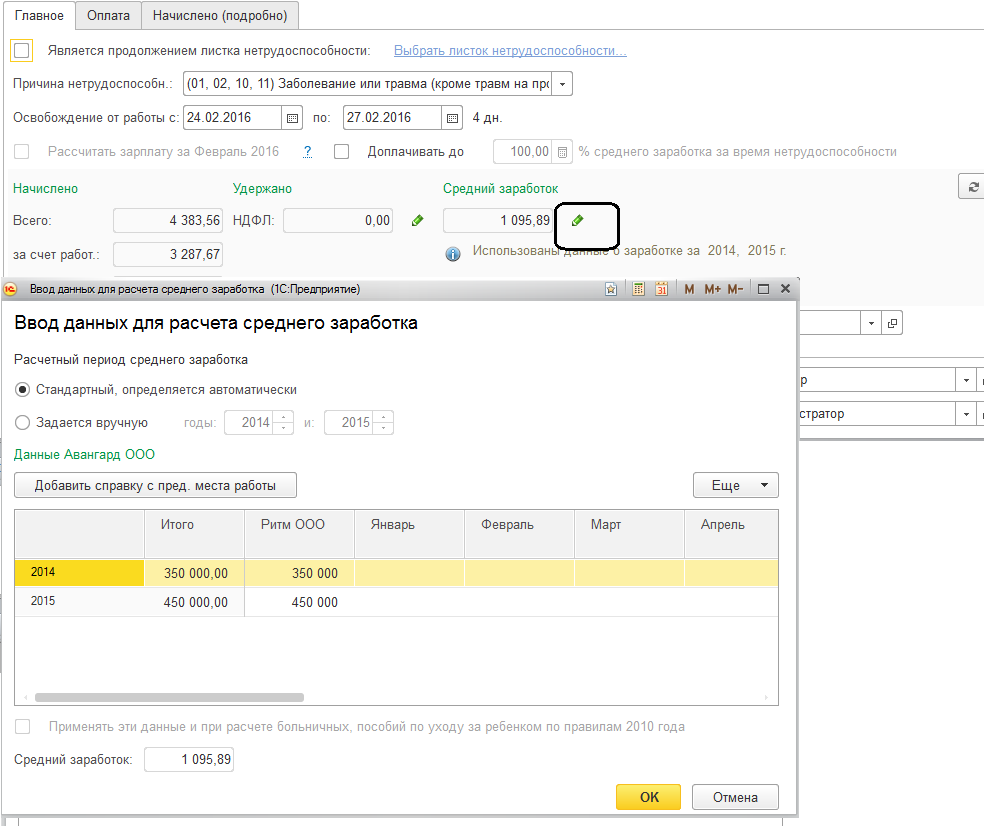The height and width of the screenshot is (826, 984).
Task: Click the M memory button in title bar
Action: (x=689, y=289)
